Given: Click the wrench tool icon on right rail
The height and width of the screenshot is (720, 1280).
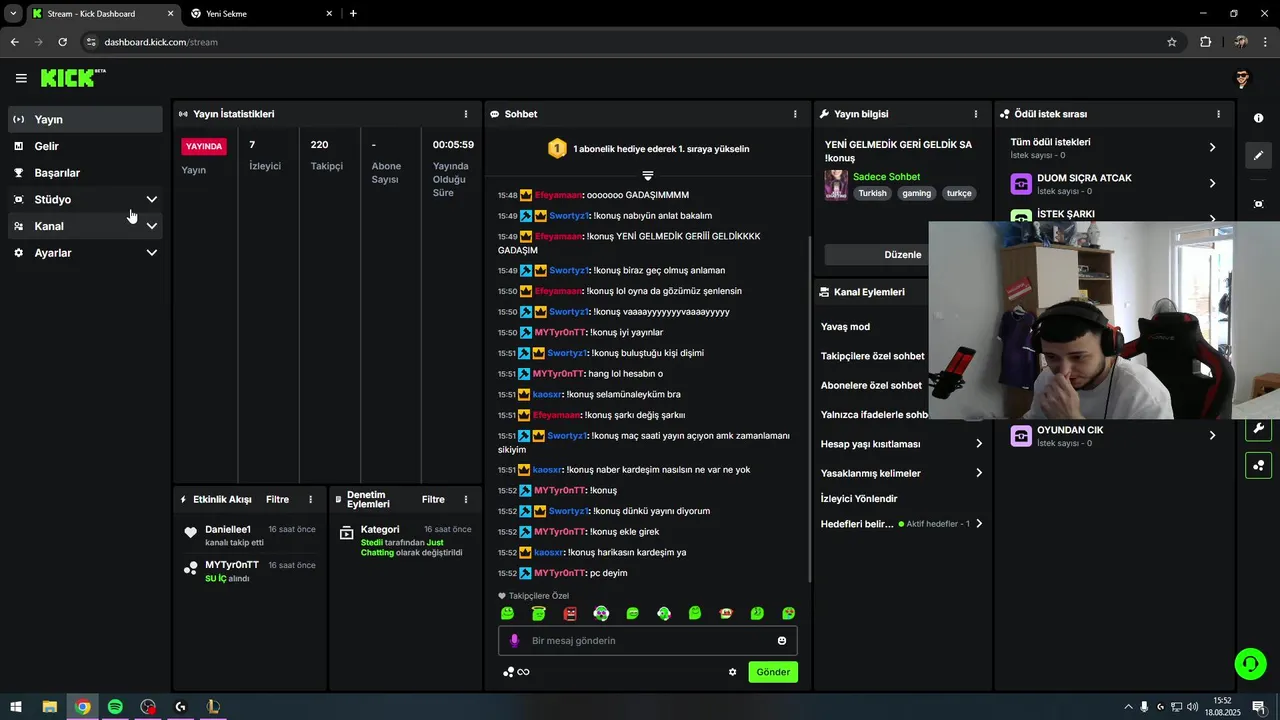Looking at the screenshot, I should coord(1258,429).
